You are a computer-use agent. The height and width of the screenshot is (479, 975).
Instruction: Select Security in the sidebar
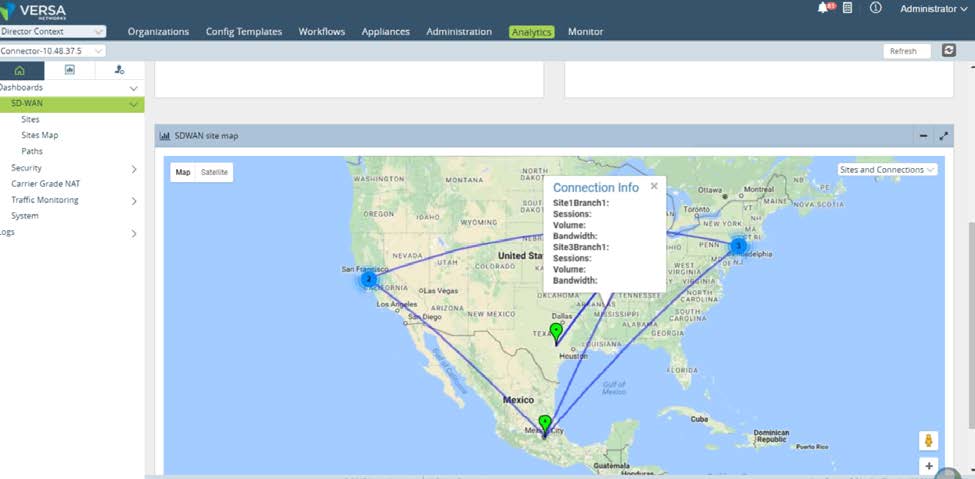(x=26, y=168)
